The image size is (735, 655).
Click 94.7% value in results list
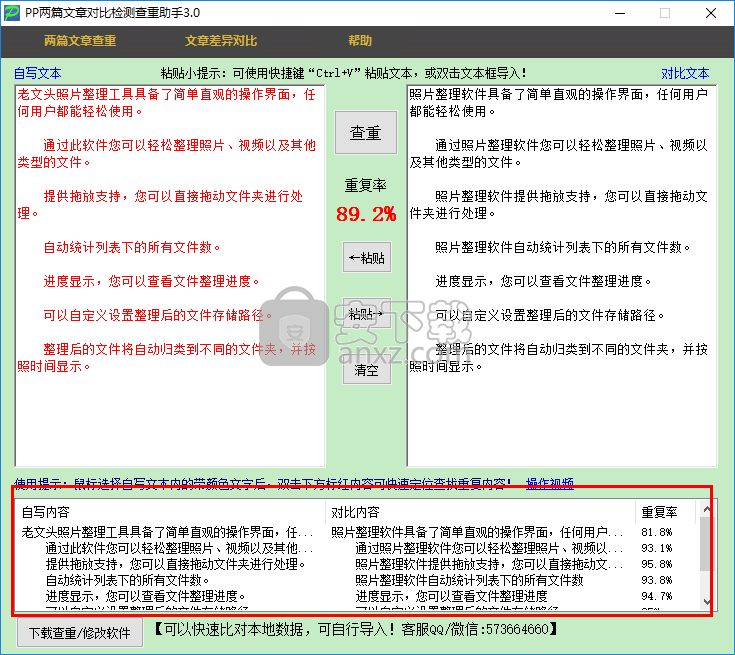(657, 596)
